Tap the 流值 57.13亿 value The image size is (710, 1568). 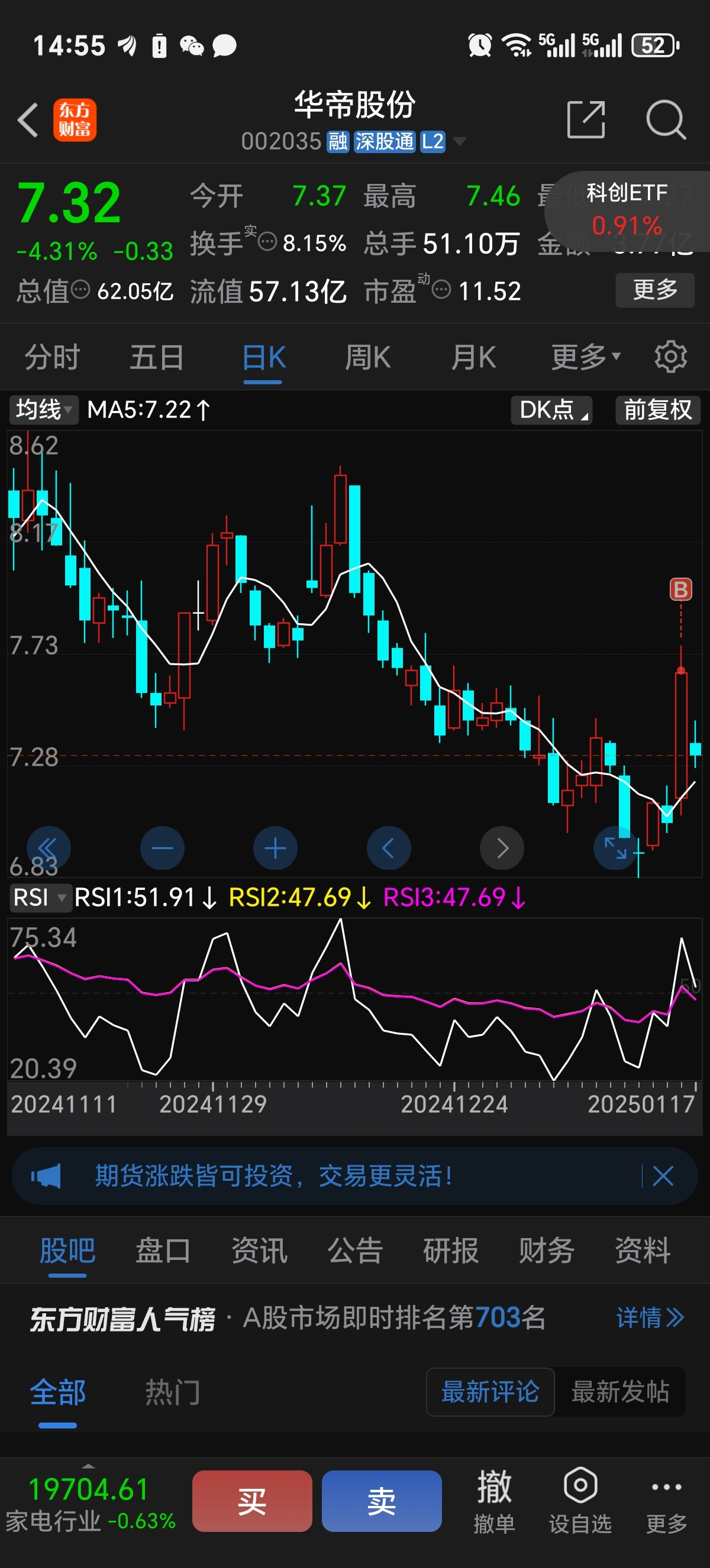pos(269,291)
